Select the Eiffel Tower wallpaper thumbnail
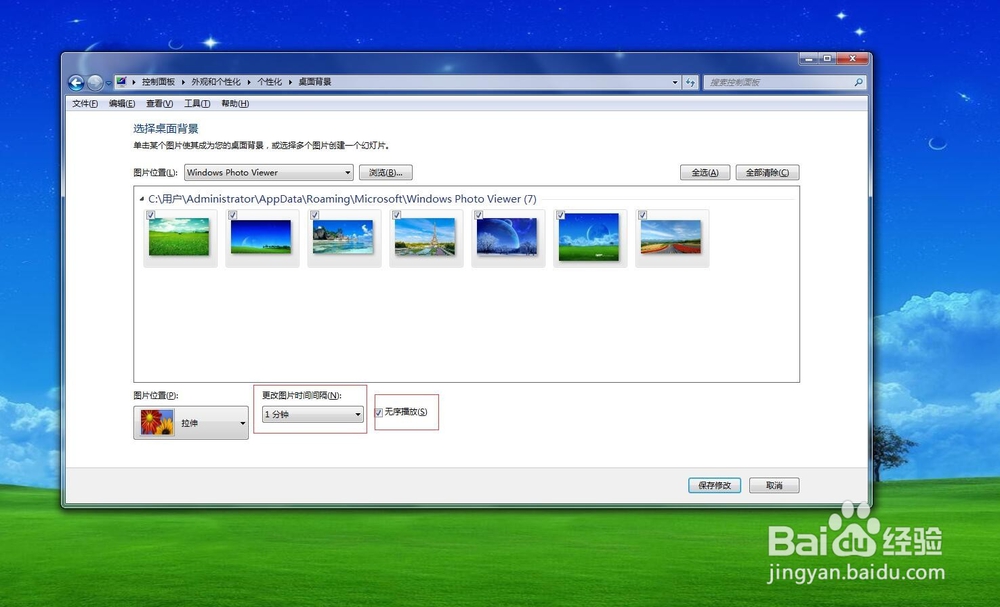Screen dimensions: 1000x607 425,237
